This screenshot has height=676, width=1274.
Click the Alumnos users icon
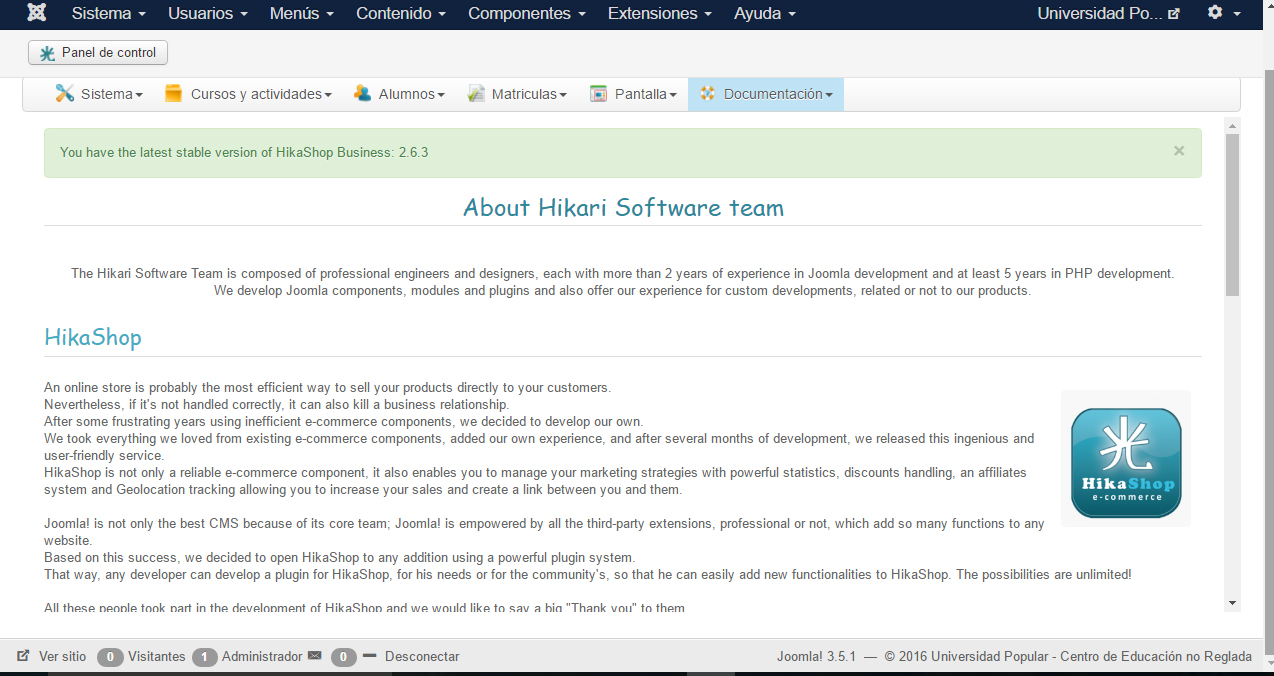[362, 93]
